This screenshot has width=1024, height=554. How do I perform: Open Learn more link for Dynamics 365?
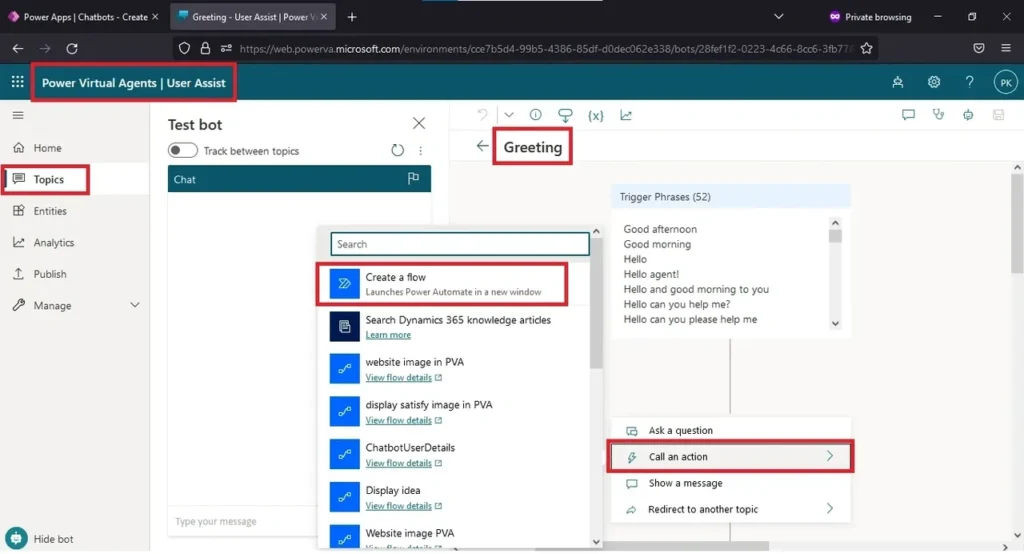point(388,334)
